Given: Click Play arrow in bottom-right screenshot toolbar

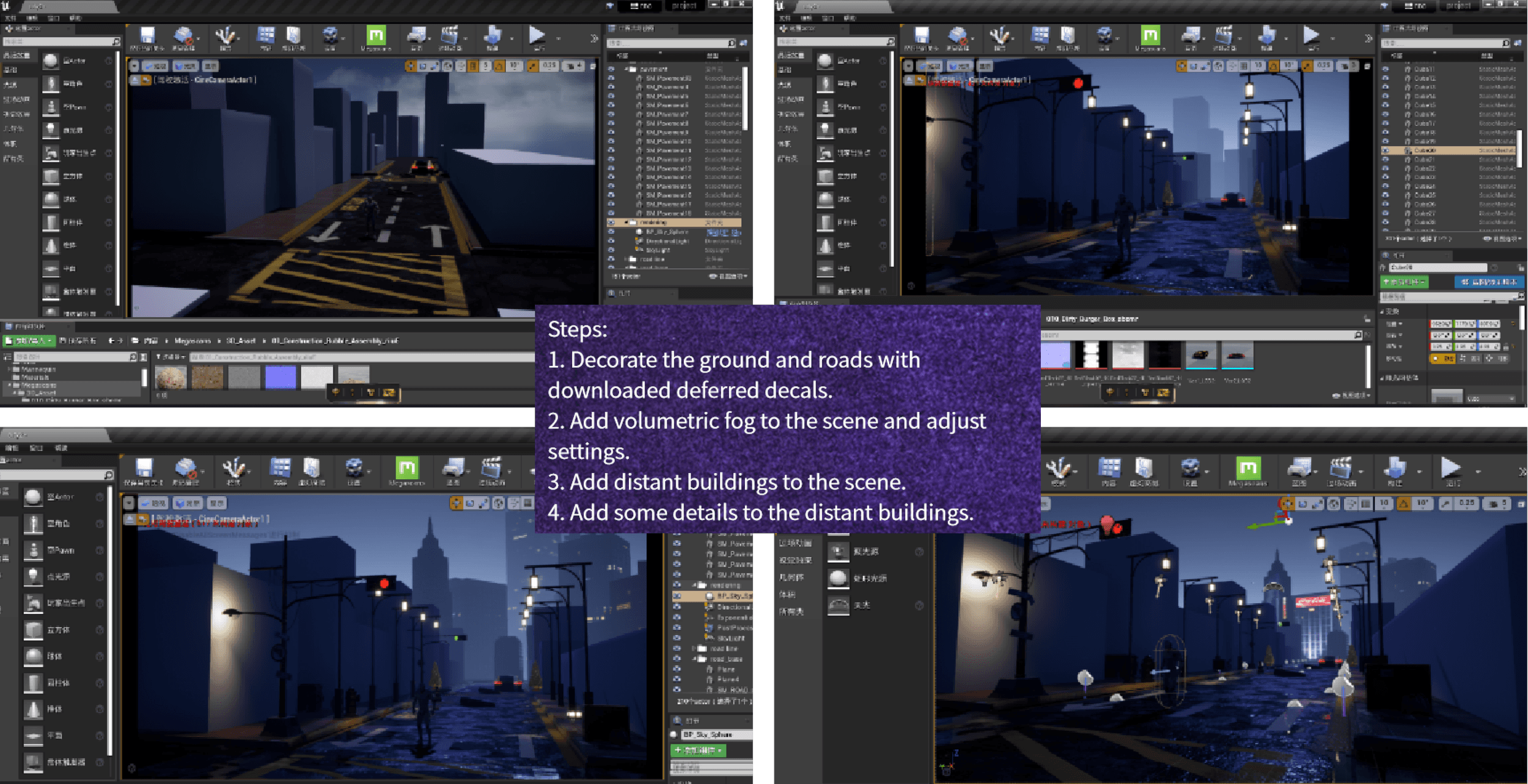Looking at the screenshot, I should [1450, 468].
